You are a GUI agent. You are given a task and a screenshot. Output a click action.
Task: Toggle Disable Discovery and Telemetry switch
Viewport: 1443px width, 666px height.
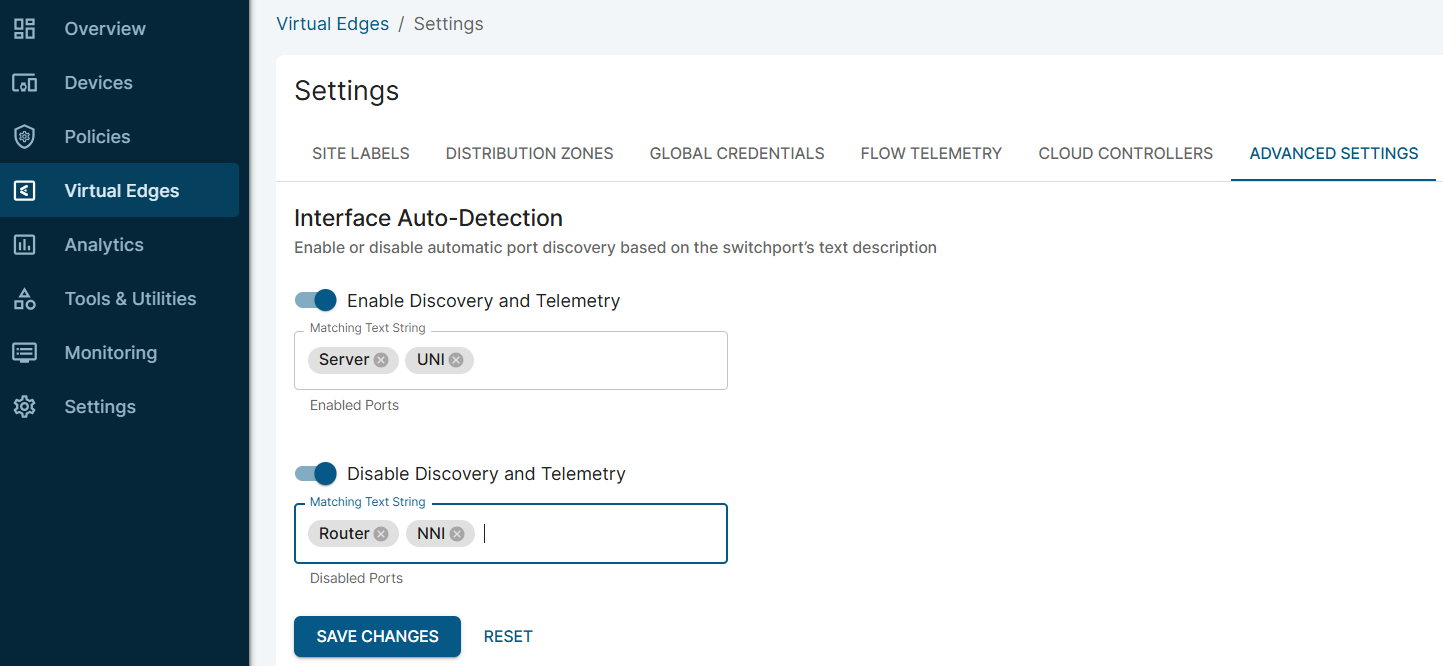(316, 473)
